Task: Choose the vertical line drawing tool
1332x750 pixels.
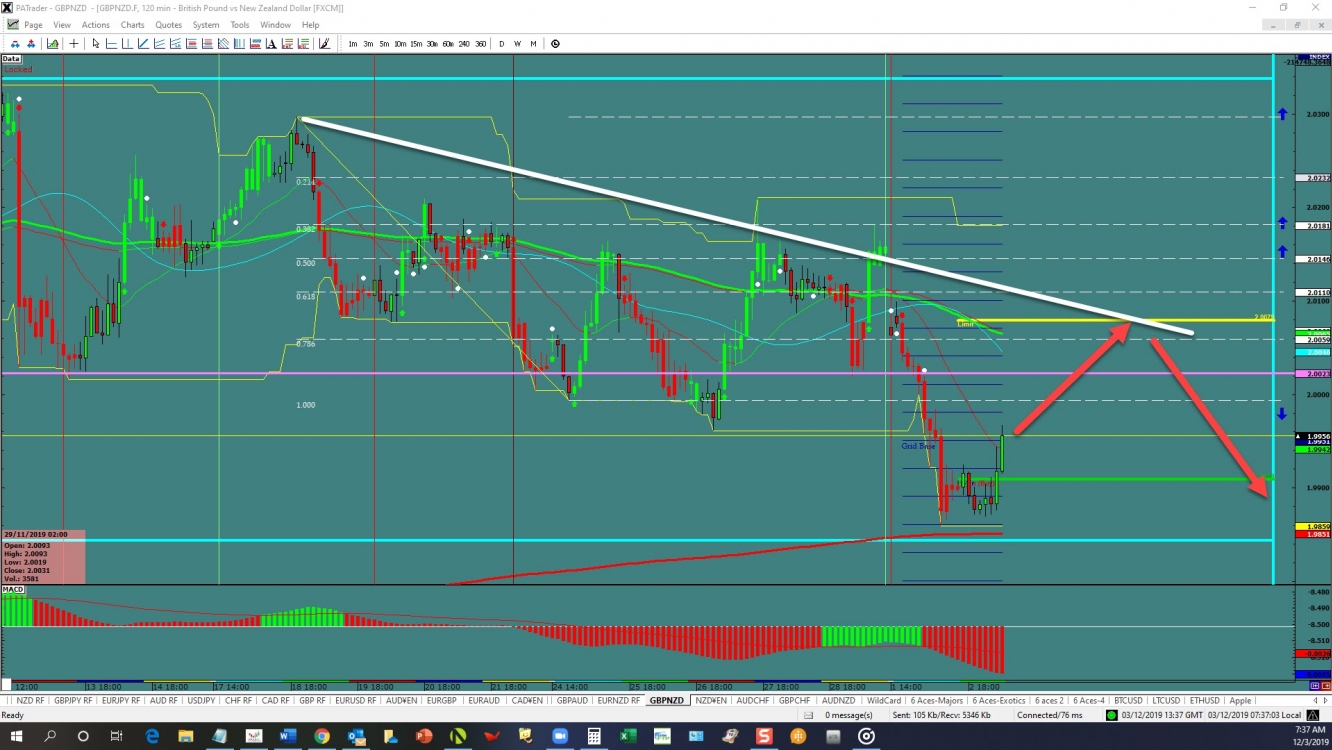Action: coord(127,44)
